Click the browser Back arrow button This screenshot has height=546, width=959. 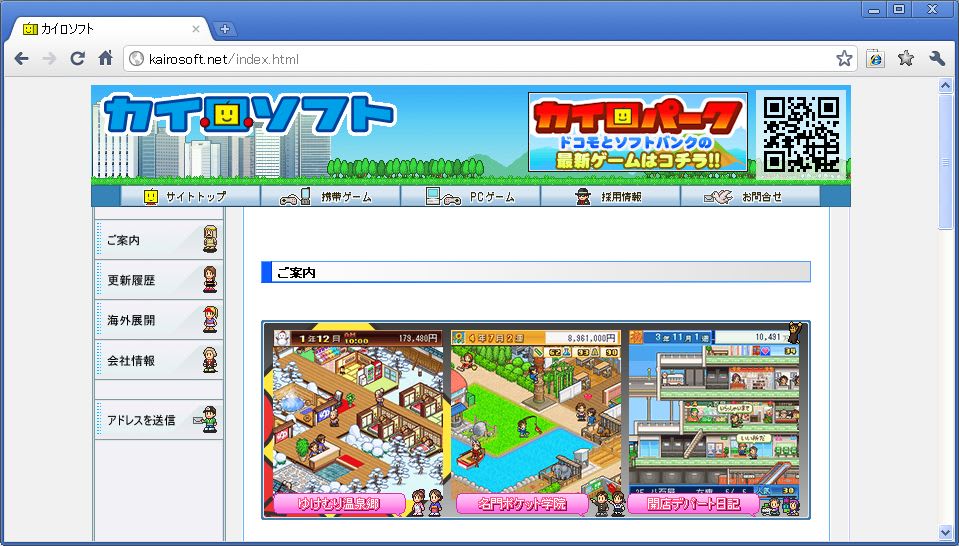21,59
